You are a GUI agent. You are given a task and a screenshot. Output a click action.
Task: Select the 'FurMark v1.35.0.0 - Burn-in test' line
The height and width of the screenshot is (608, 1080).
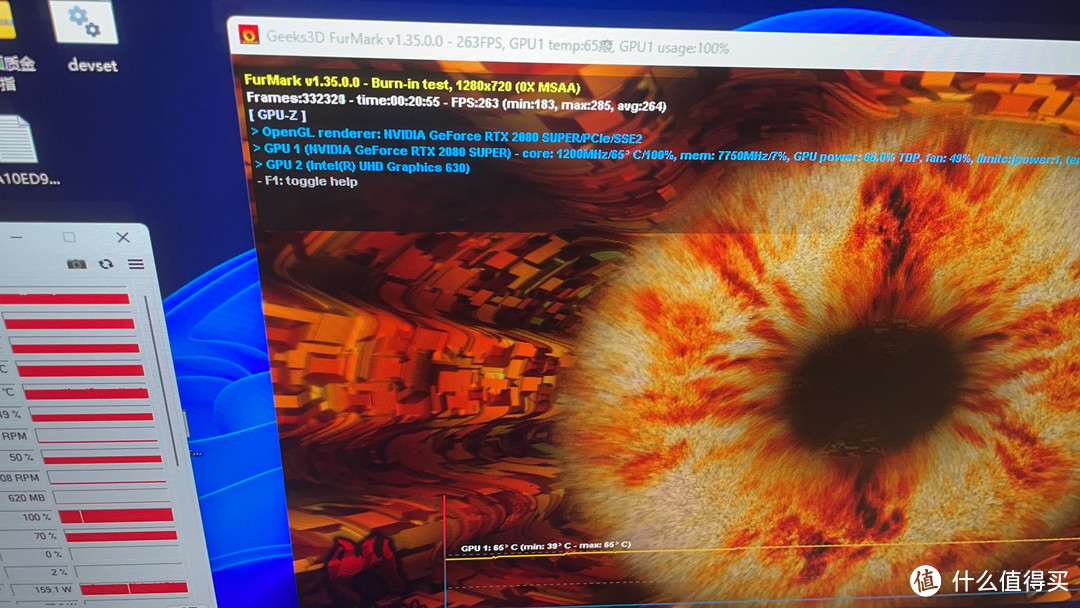(x=413, y=83)
